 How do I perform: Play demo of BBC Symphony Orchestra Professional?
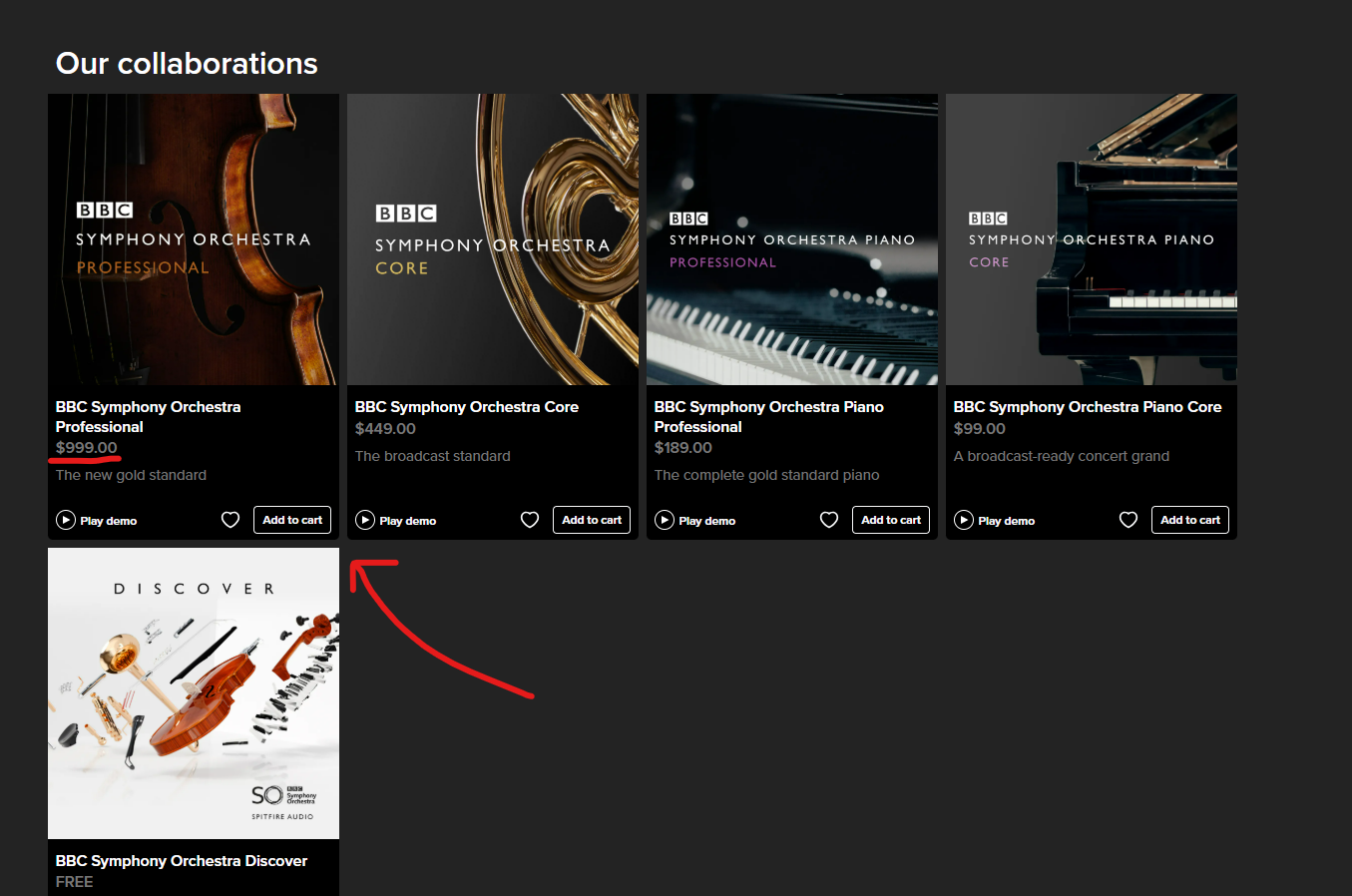coord(97,520)
